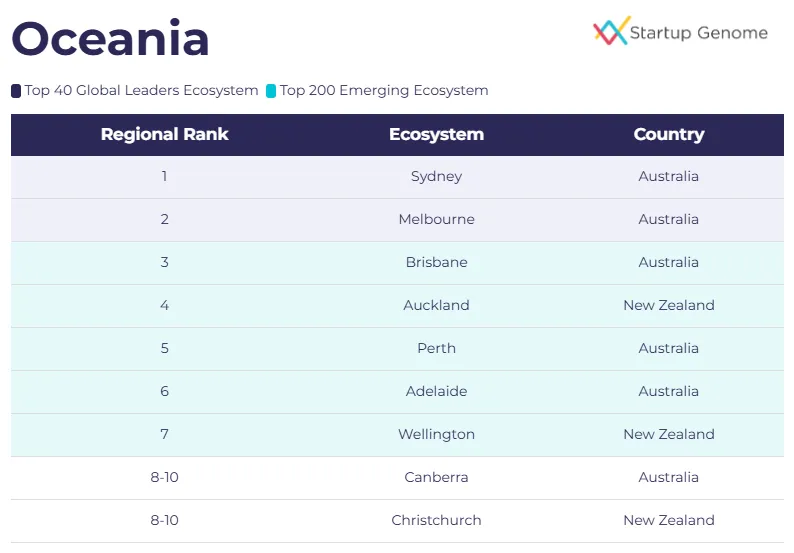794x553 pixels.
Task: Click the Perth ecosystem entry
Action: 436,348
